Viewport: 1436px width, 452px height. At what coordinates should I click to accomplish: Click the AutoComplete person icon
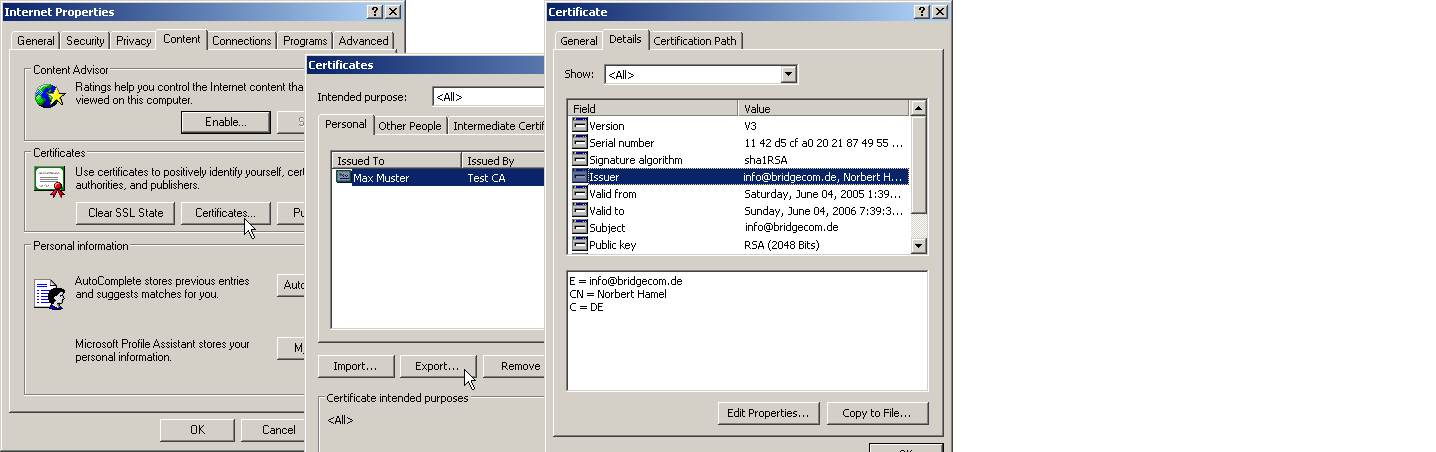[x=49, y=294]
